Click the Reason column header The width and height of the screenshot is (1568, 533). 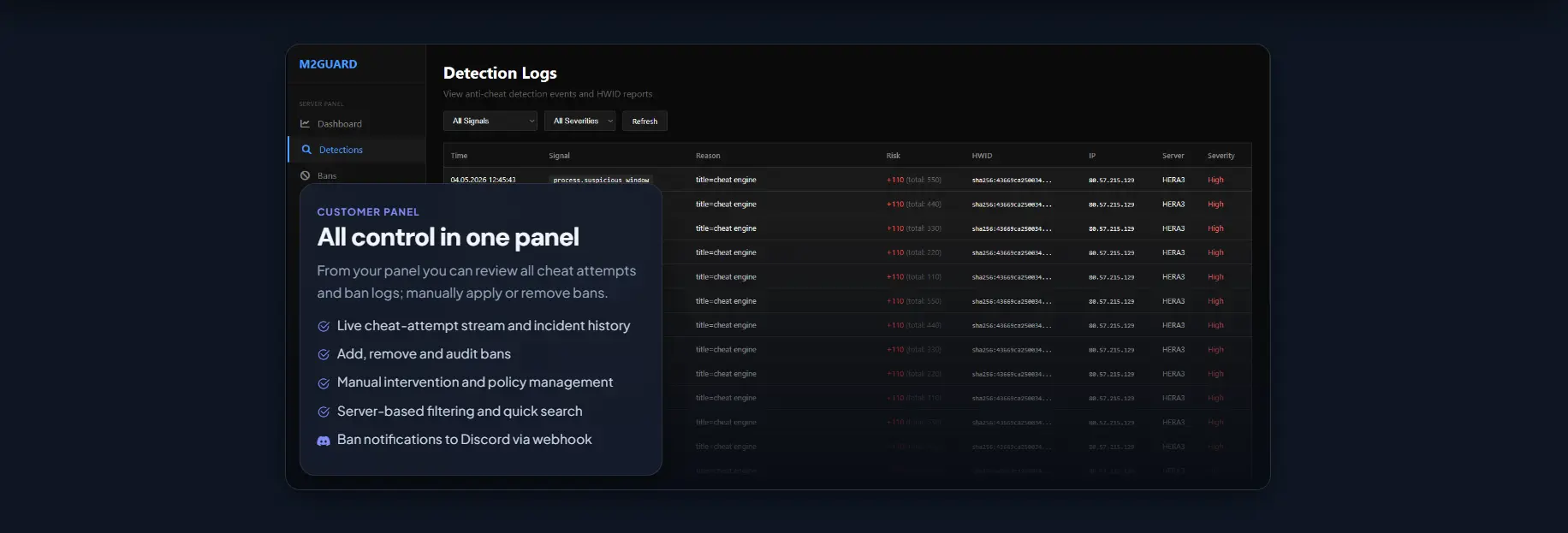[708, 156]
